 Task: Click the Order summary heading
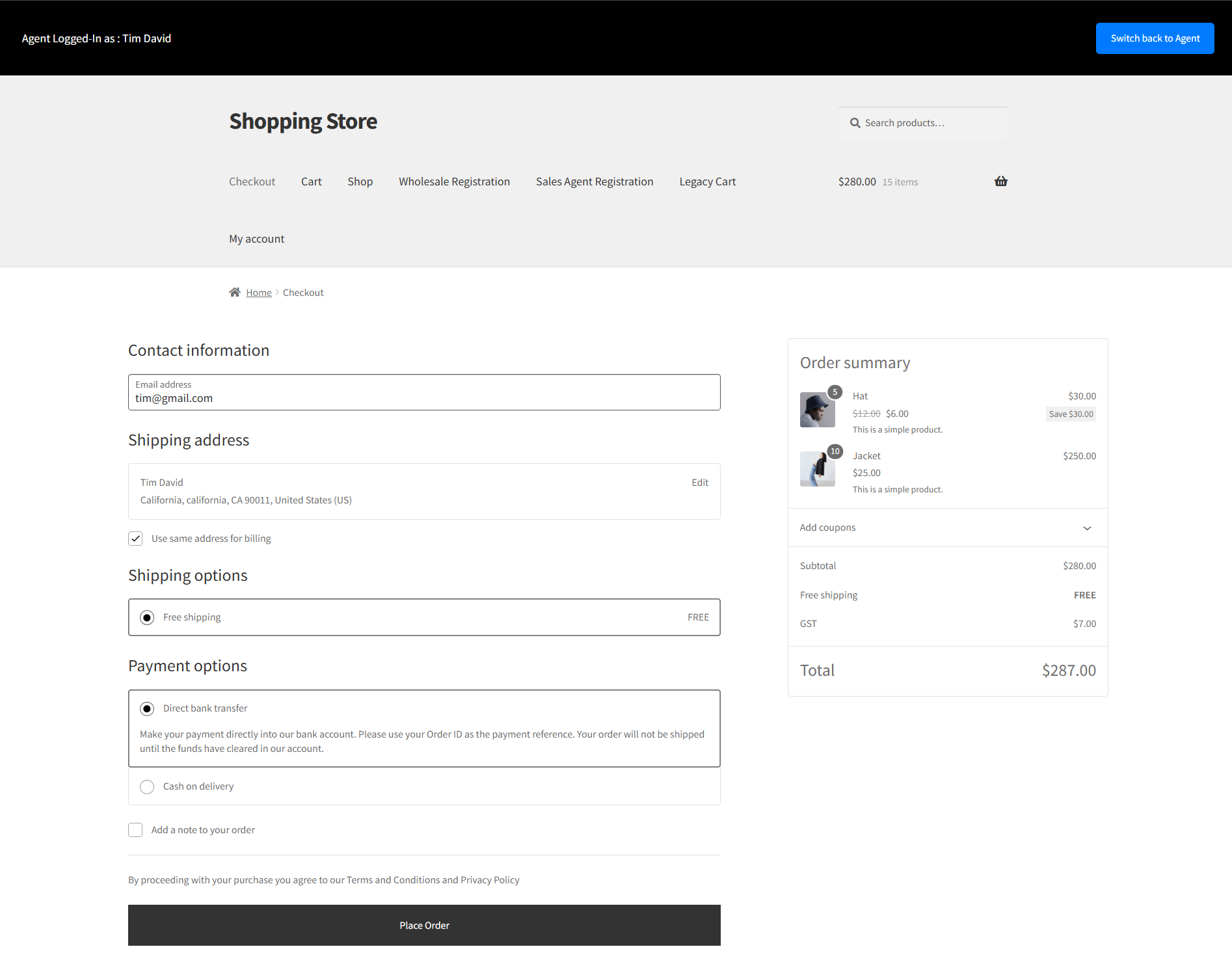(x=855, y=362)
